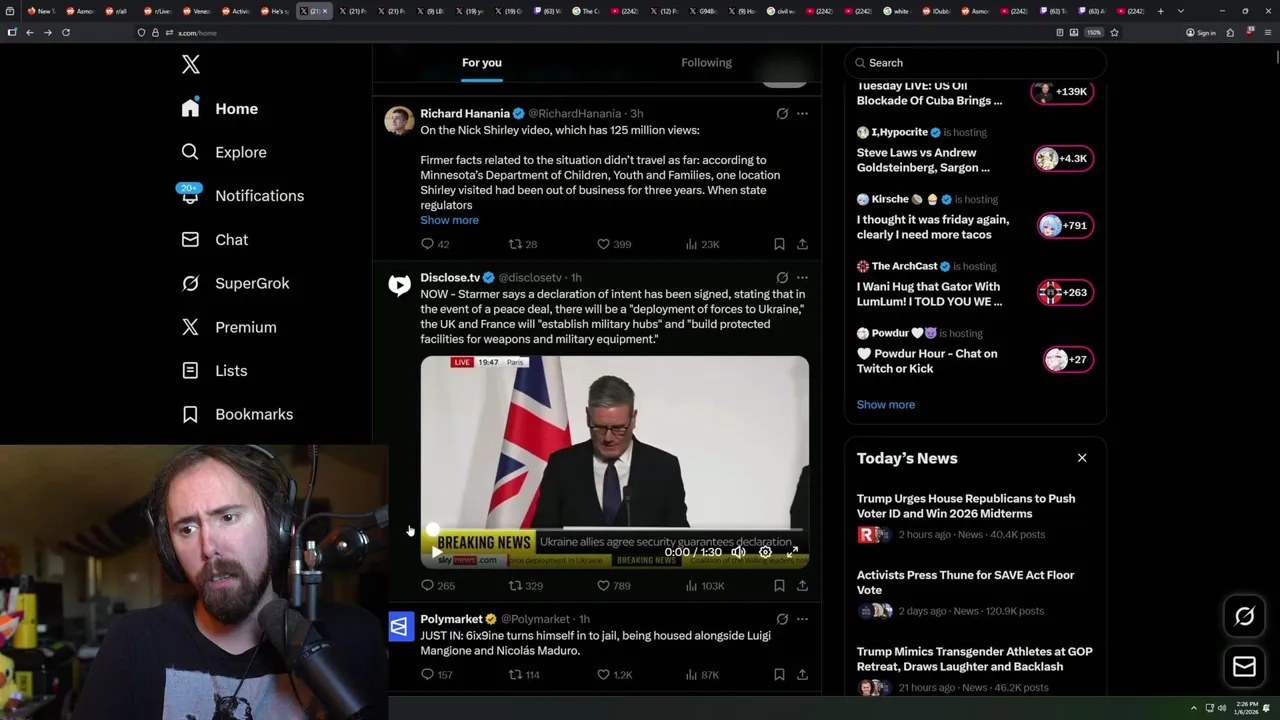View analytics on Richard Hanania's post

pos(702,244)
